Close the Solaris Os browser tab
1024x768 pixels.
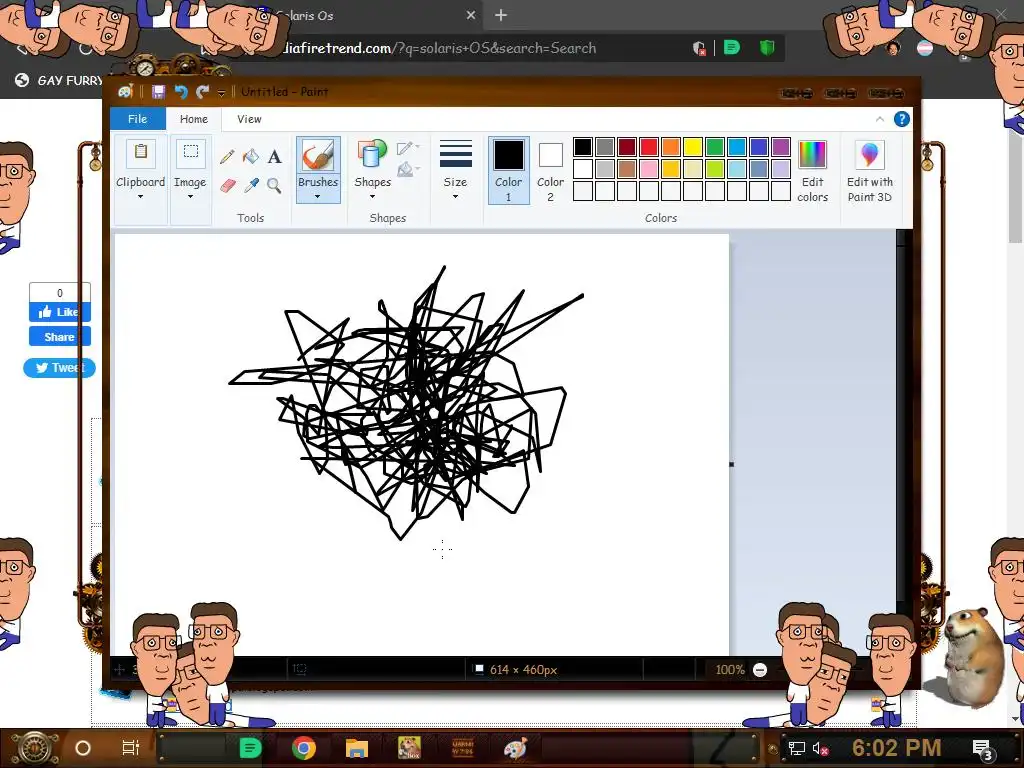click(x=471, y=15)
